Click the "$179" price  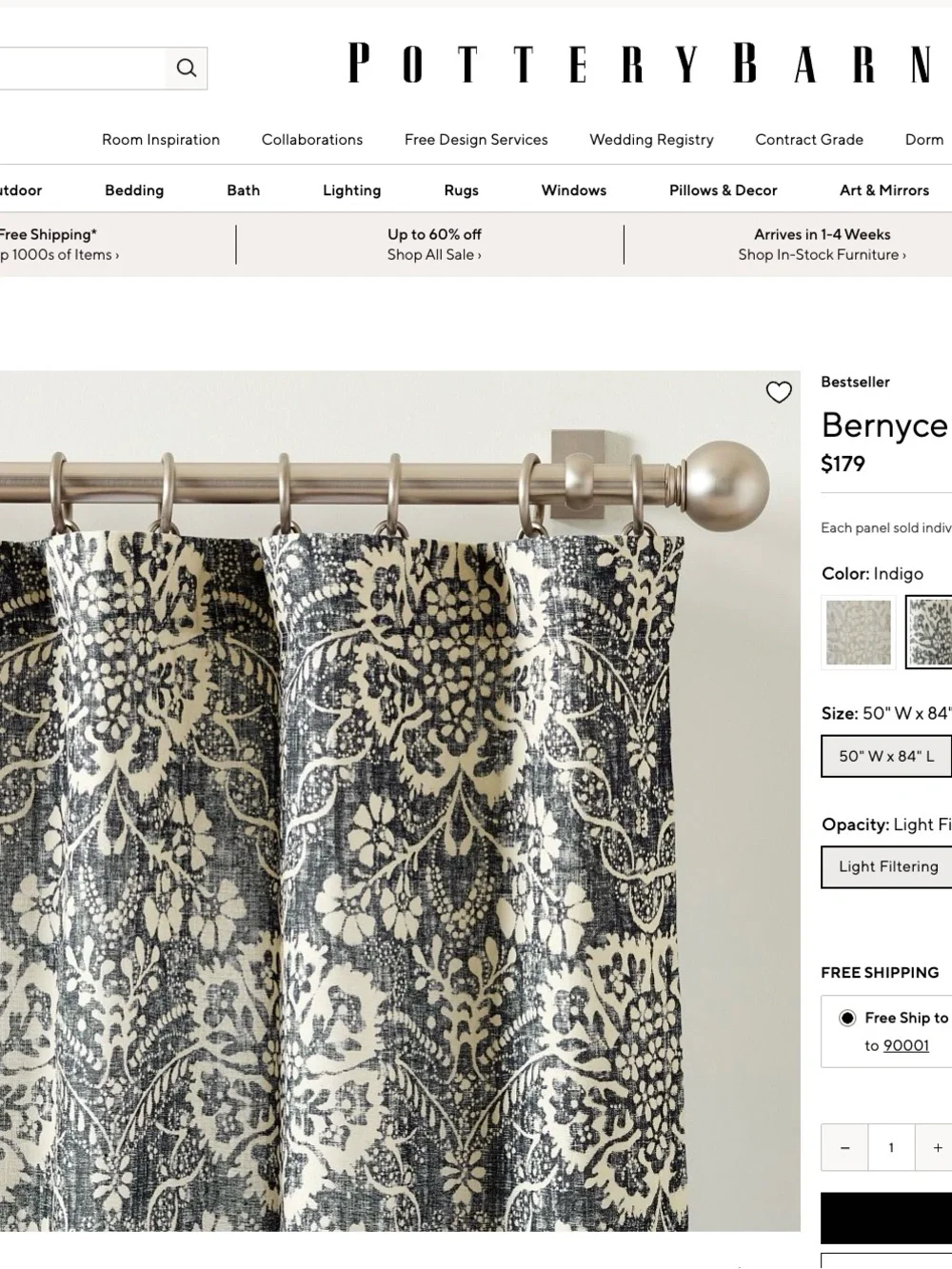(843, 464)
